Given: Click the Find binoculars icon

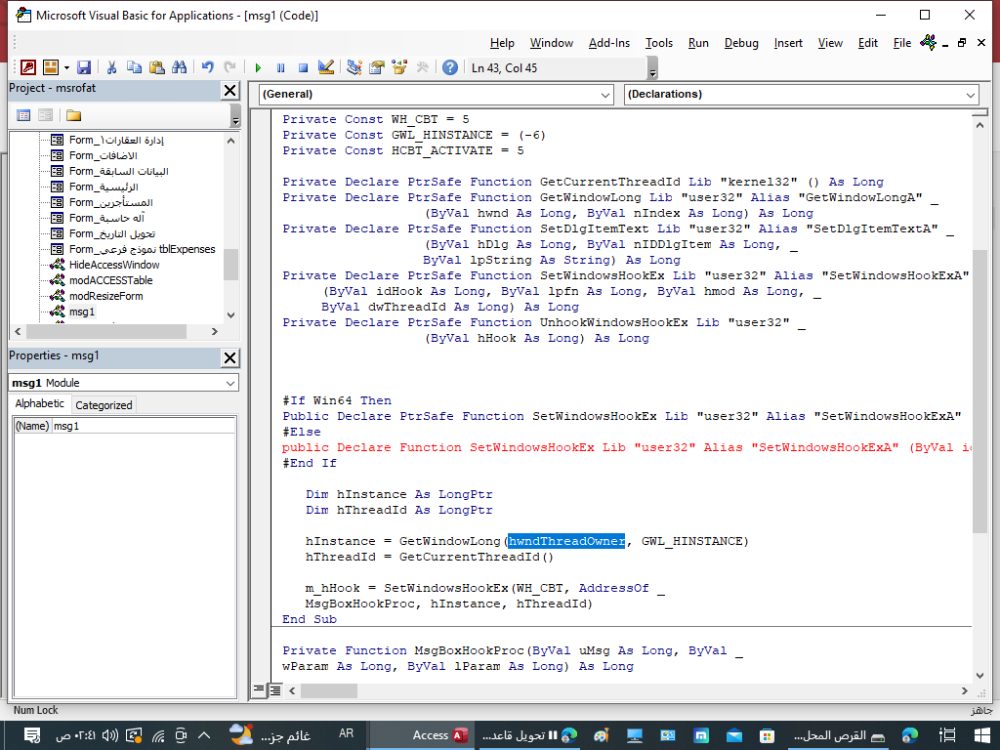Looking at the screenshot, I should [179, 67].
